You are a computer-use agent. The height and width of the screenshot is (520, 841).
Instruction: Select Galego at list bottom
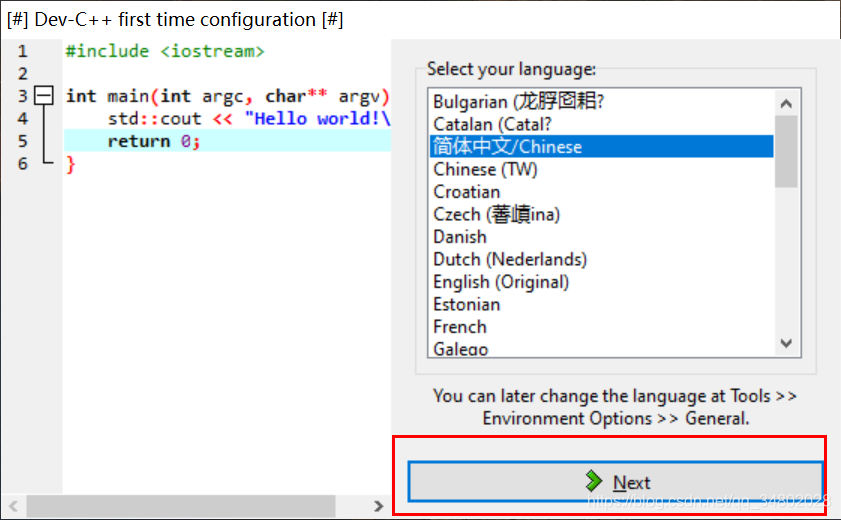(602, 348)
